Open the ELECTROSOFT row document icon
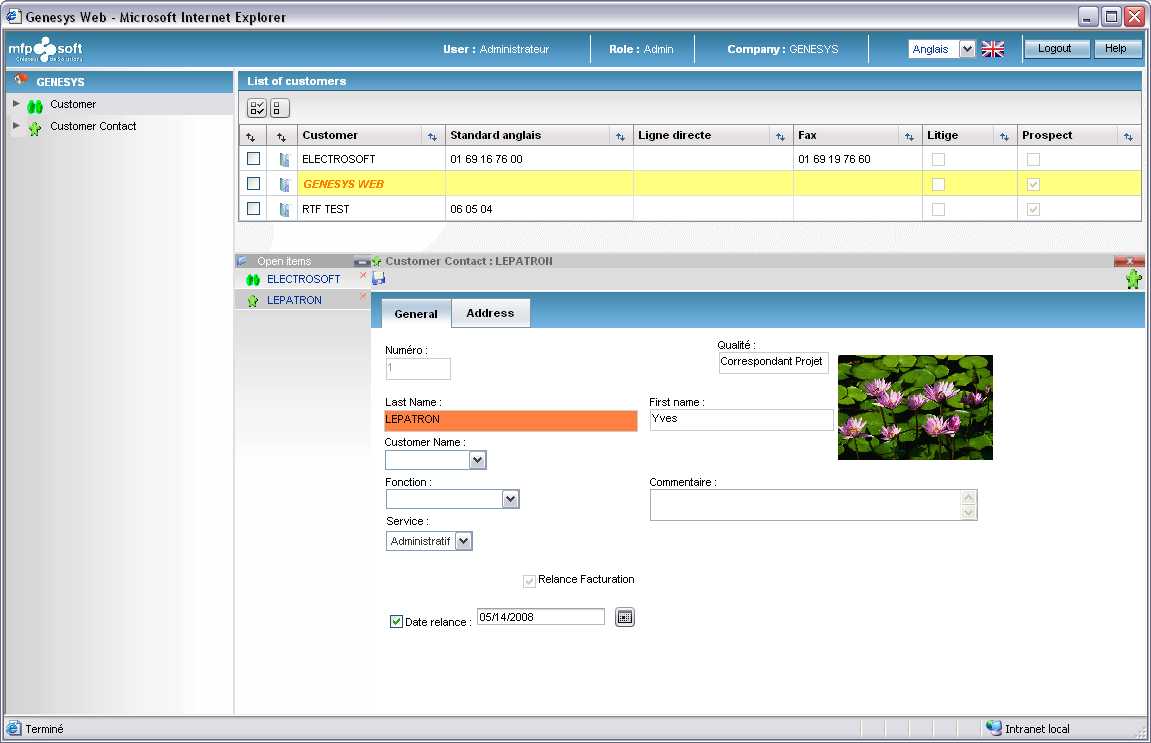Screen dimensions: 1151x743 [x=284, y=159]
